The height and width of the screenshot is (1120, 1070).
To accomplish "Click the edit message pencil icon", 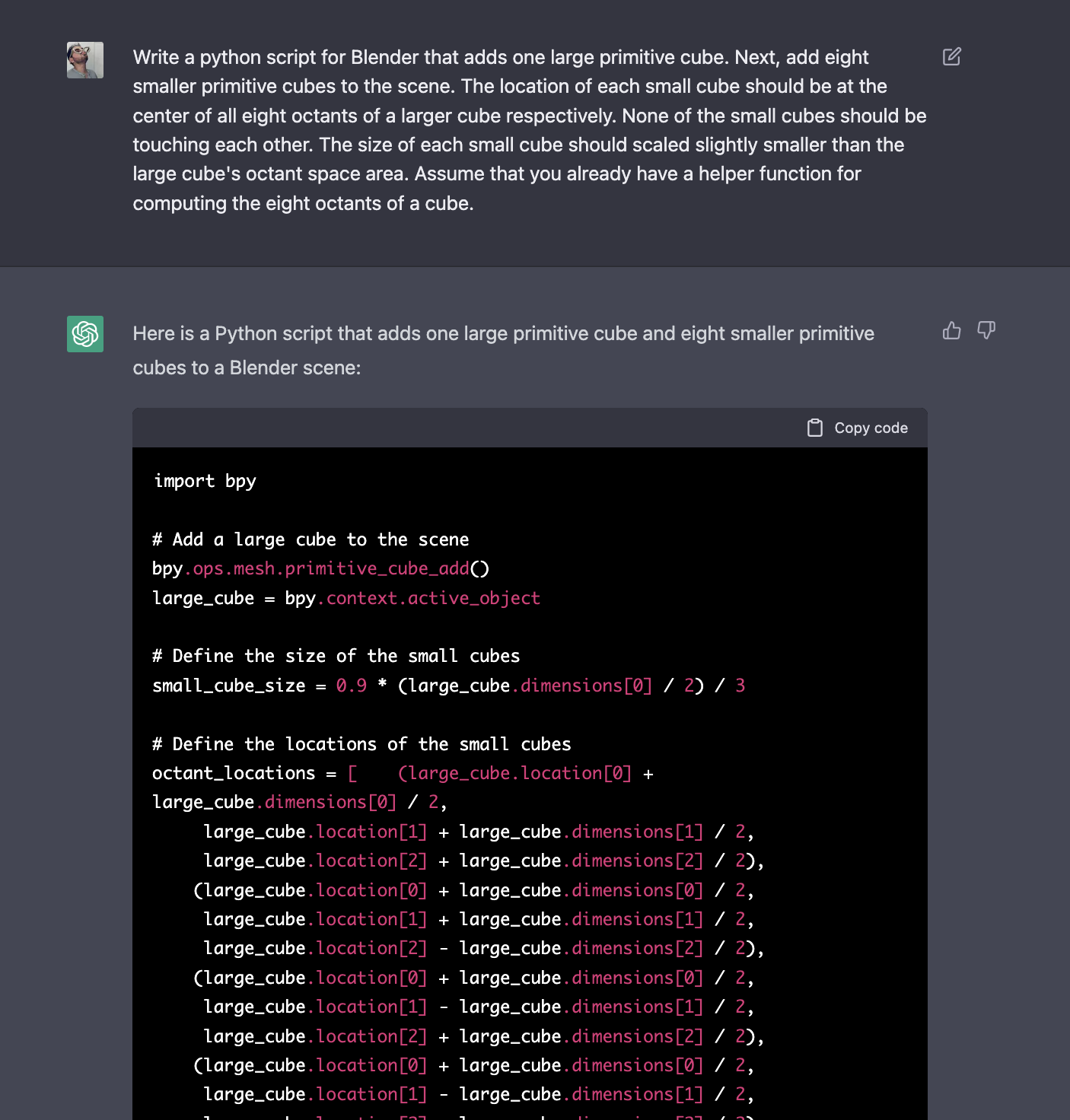I will click(951, 57).
